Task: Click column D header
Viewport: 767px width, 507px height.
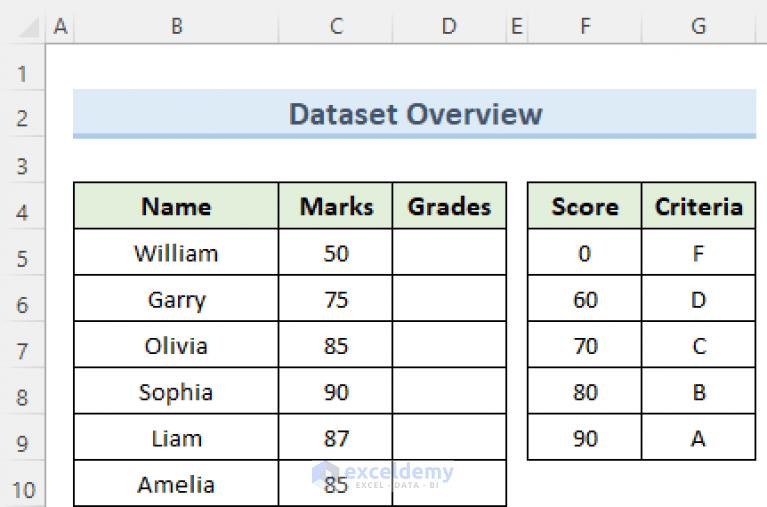Action: (449, 26)
